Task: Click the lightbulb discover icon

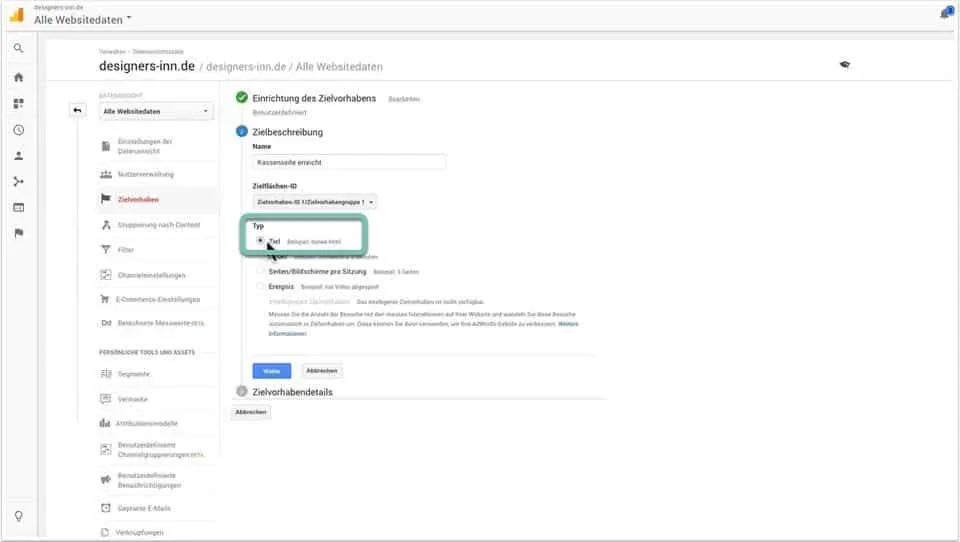Action: tap(18, 516)
